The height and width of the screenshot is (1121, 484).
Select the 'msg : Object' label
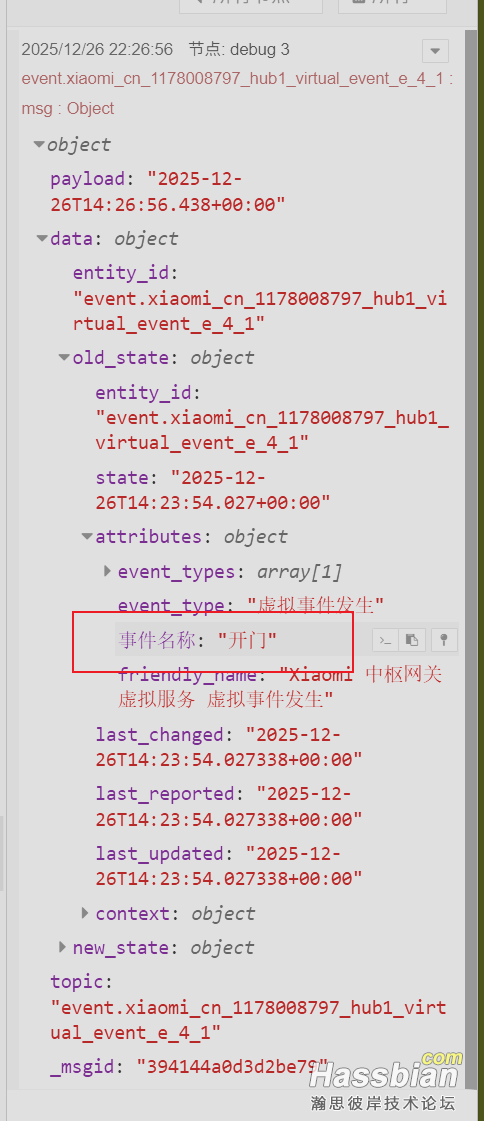click(x=68, y=109)
